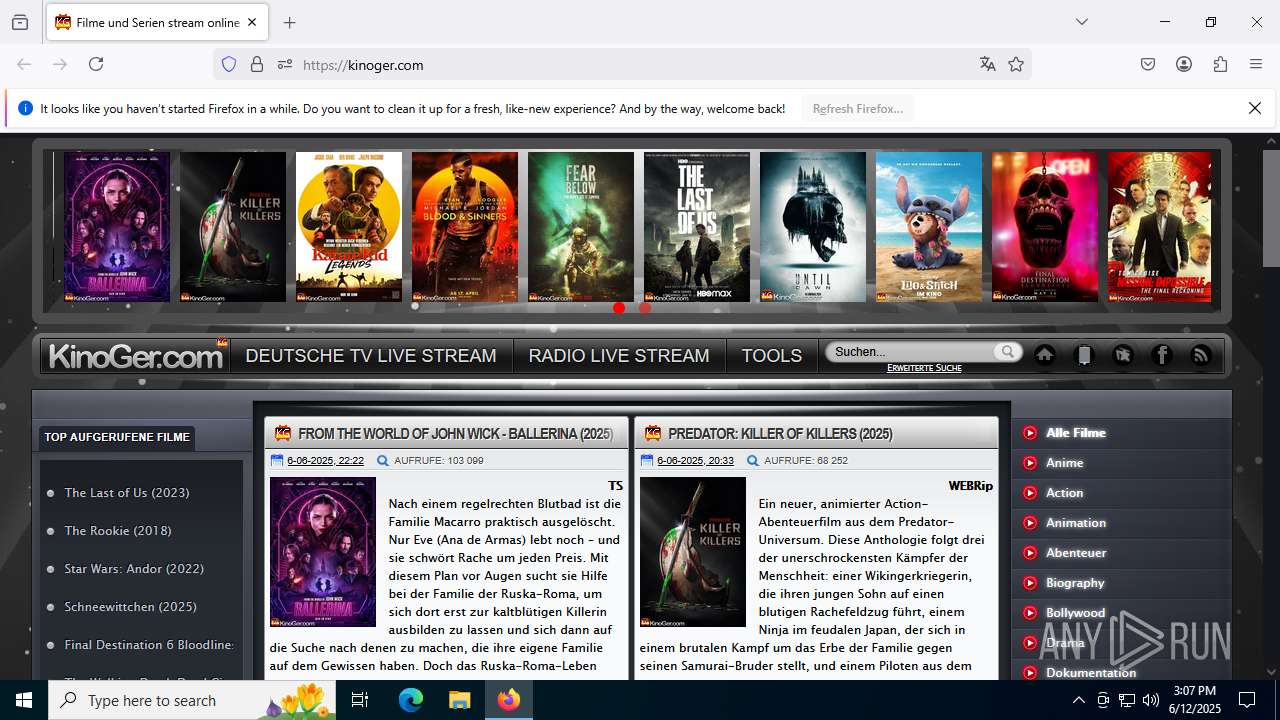Open Windows Start menu
Screen dimensions: 1280x720
[x=24, y=700]
